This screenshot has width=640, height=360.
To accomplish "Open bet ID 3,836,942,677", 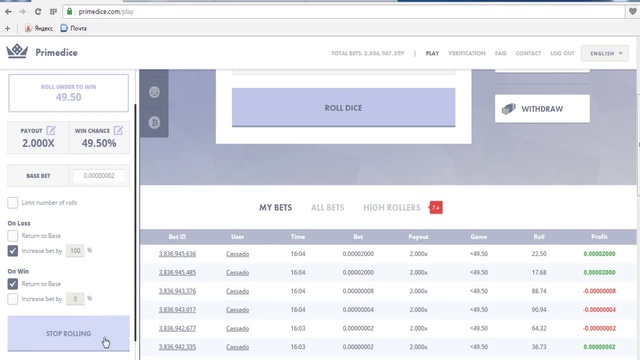I will (177, 328).
